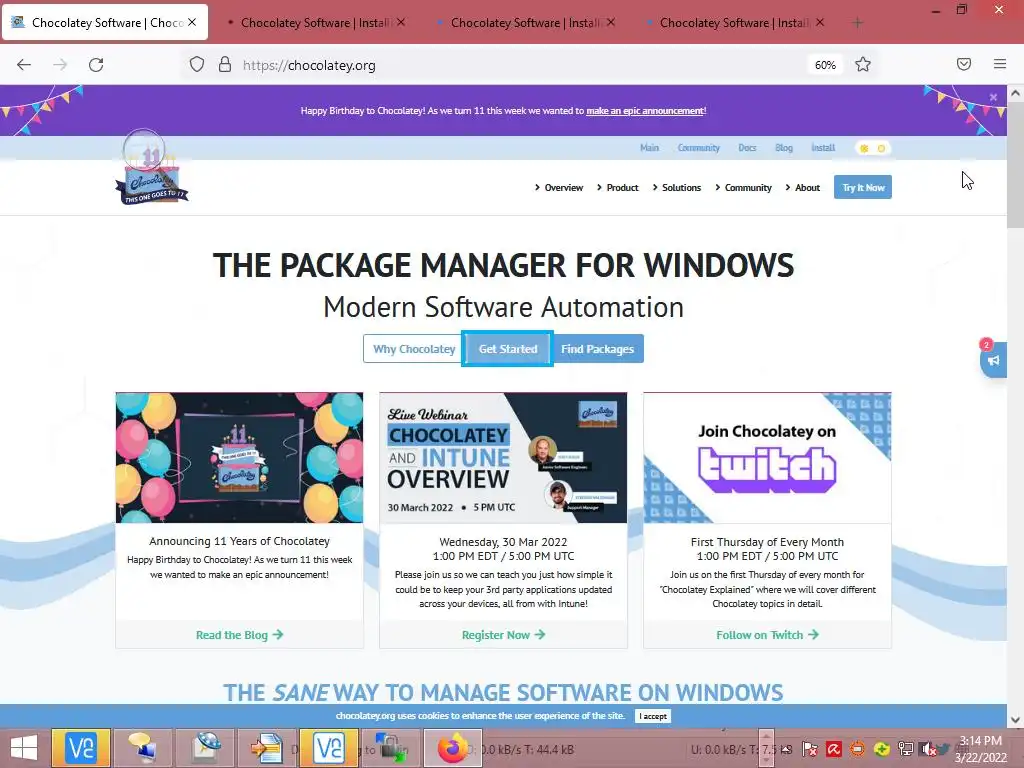This screenshot has height=768, width=1024.
Task: Go back with the browser back arrow
Action: coord(24,65)
